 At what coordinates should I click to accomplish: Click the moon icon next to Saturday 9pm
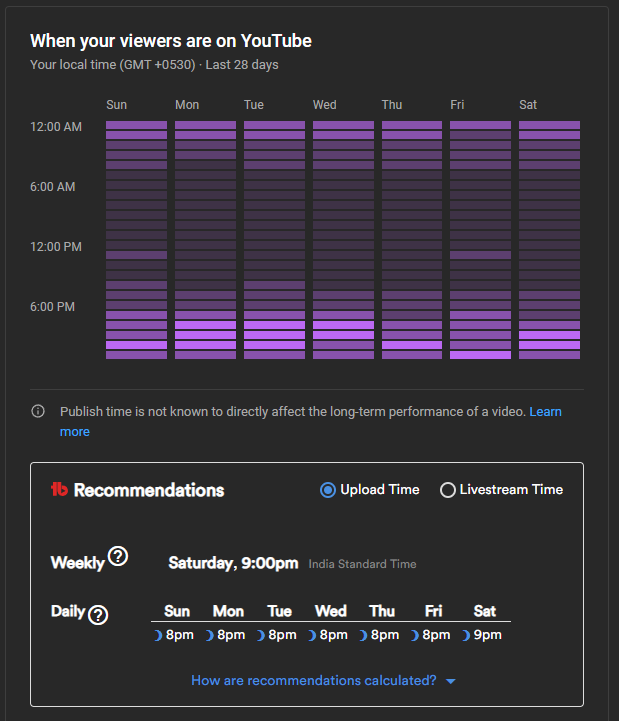(x=465, y=635)
